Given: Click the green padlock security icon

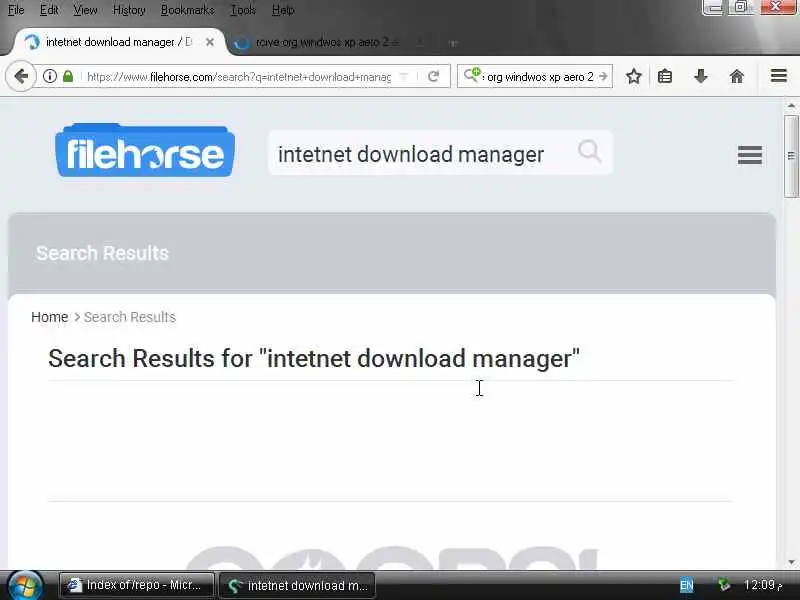Looking at the screenshot, I should pyautogui.click(x=68, y=77).
